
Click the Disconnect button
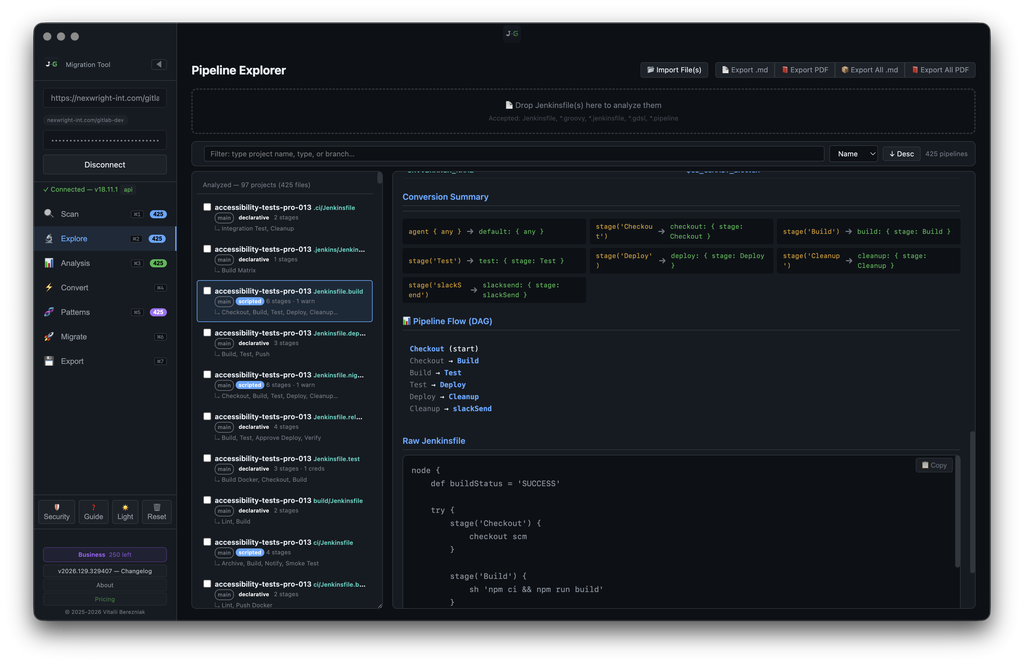(x=104, y=165)
